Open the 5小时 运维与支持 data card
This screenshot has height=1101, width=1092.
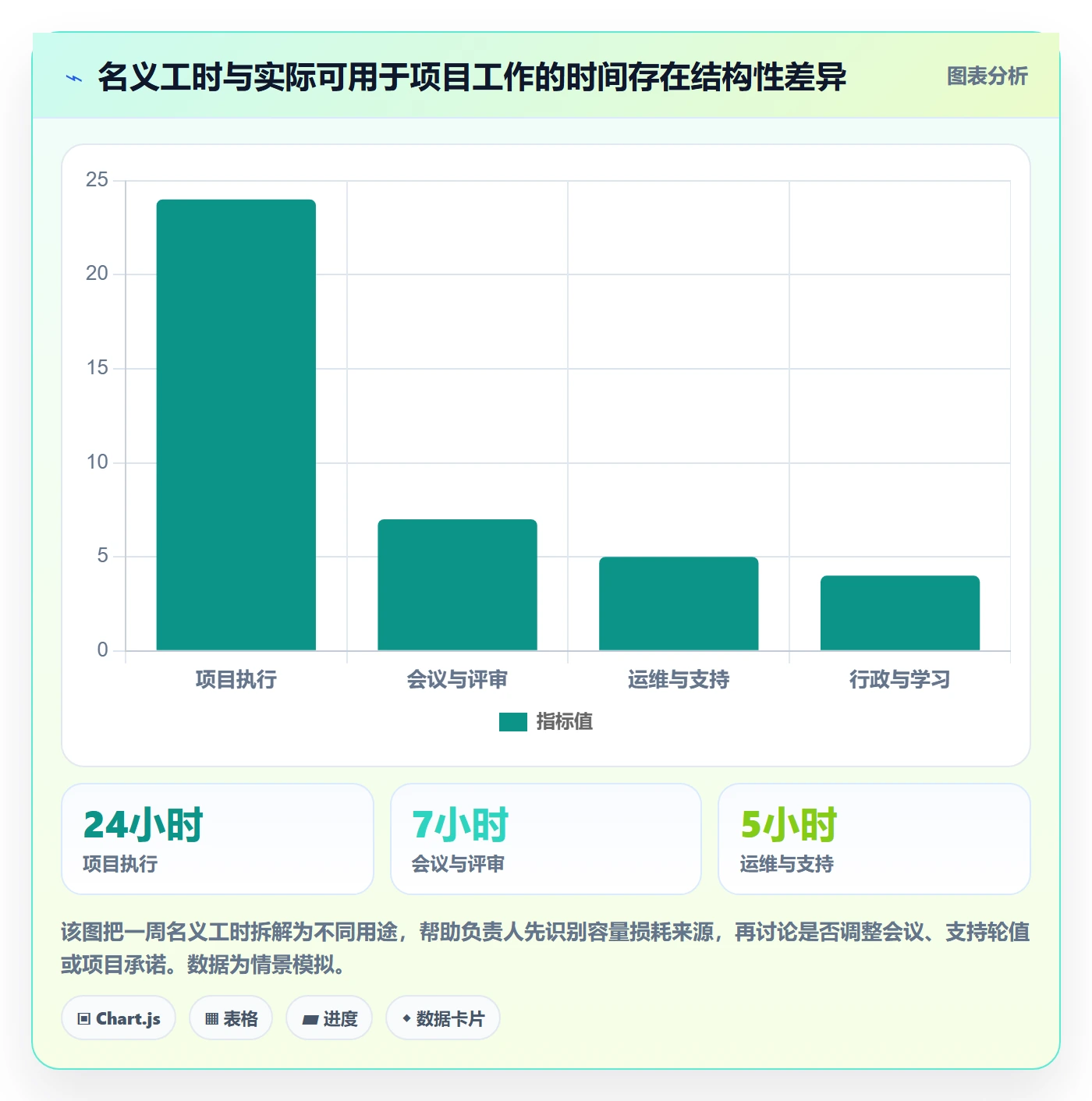pos(874,839)
